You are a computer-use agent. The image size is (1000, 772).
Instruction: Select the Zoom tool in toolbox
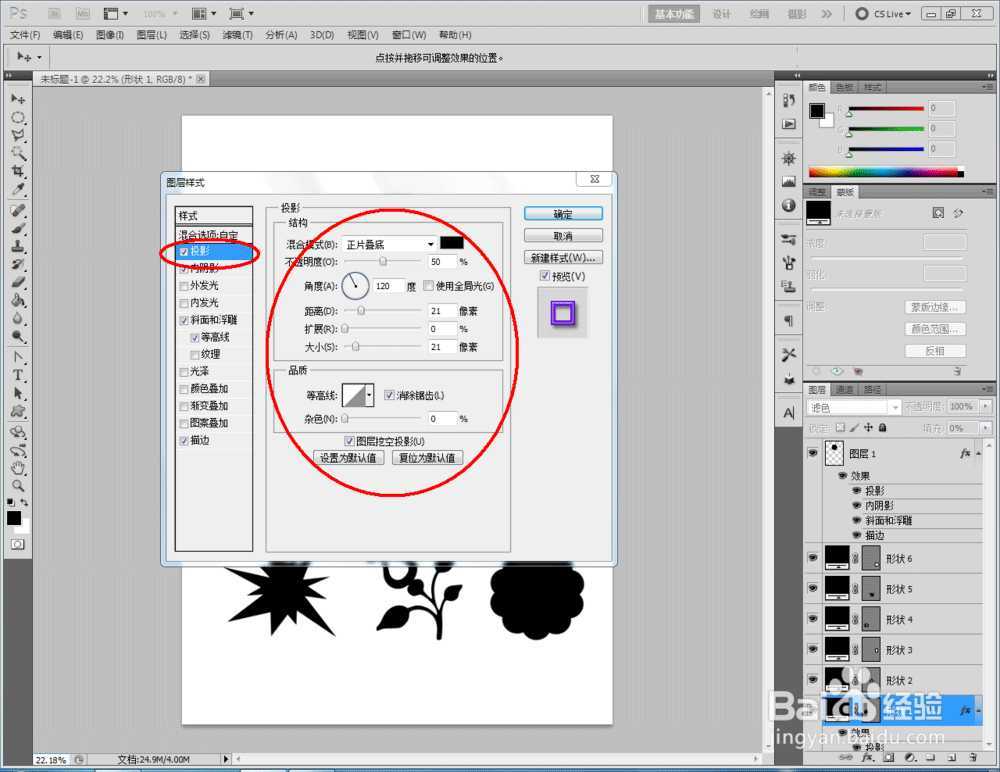[18, 486]
